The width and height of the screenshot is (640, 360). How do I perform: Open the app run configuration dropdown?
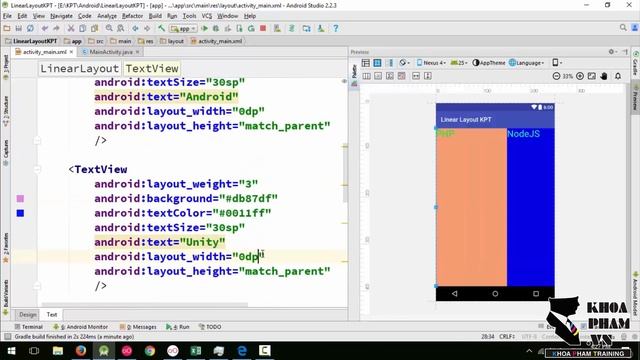tap(183, 29)
